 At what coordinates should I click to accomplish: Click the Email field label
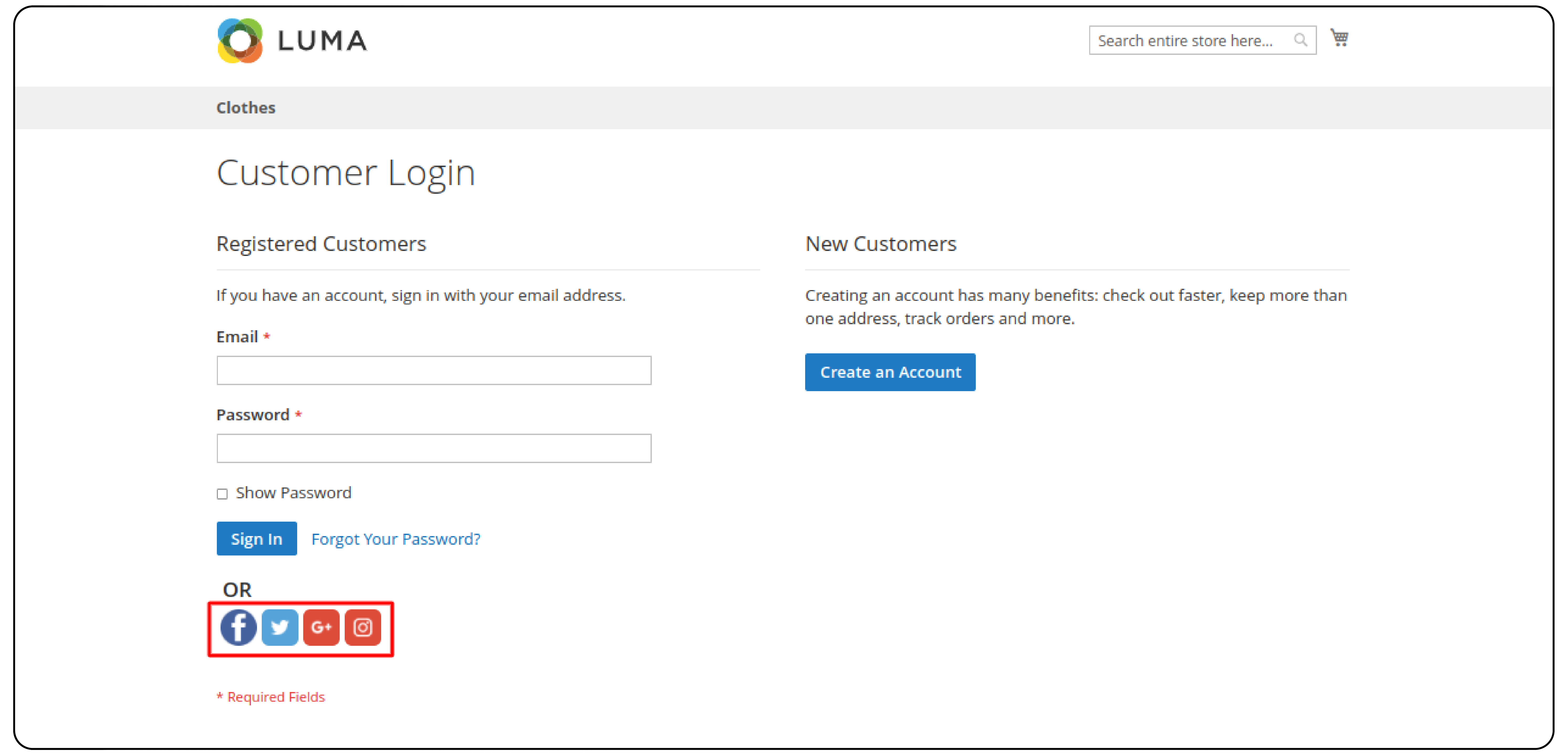click(237, 337)
